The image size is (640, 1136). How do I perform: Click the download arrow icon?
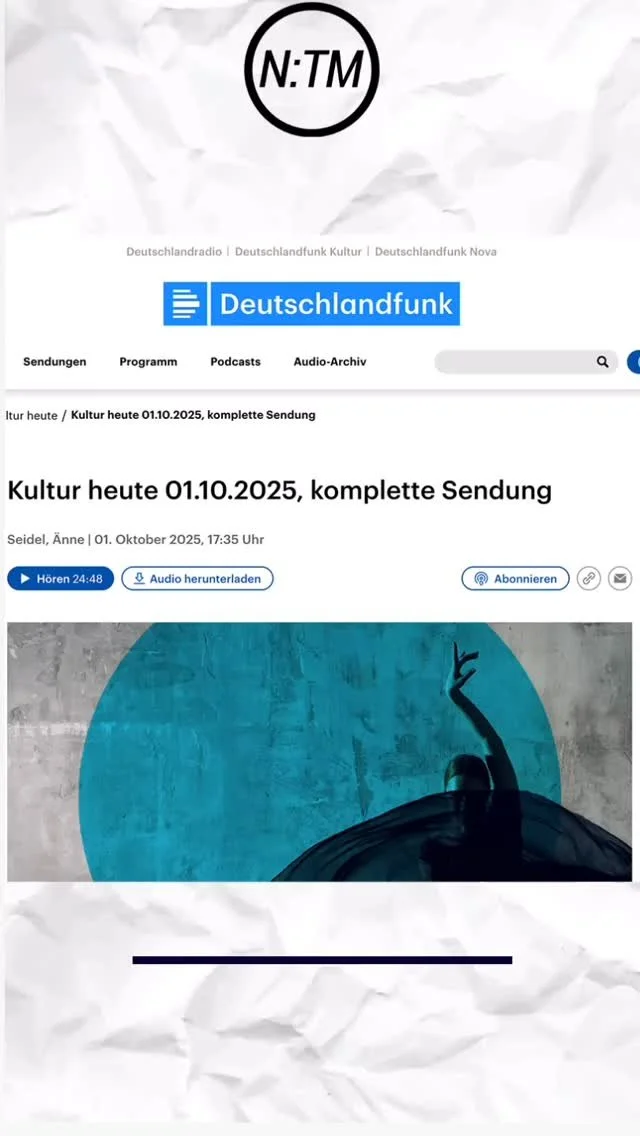click(139, 579)
